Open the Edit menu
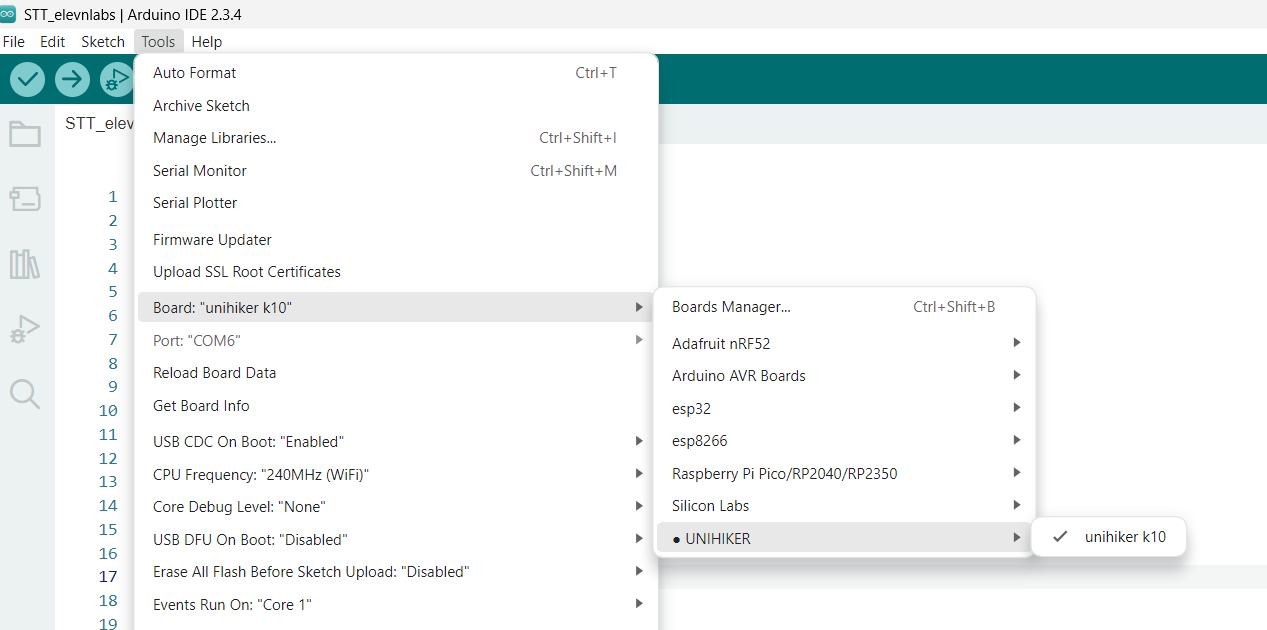Screen dimensions: 1267x630 pyautogui.click(x=52, y=42)
